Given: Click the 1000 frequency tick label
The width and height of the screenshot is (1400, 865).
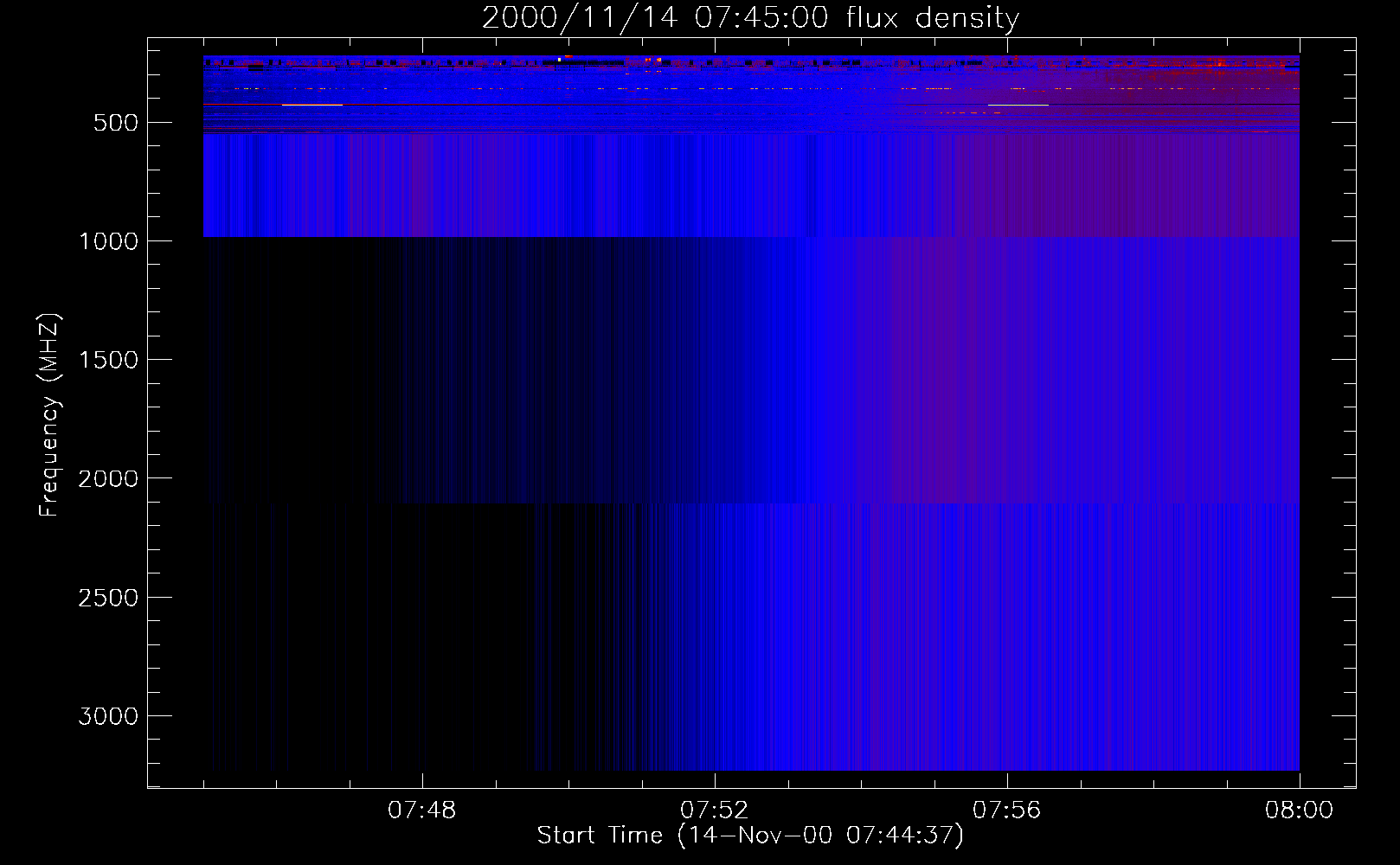Looking at the screenshot, I should coord(108,241).
